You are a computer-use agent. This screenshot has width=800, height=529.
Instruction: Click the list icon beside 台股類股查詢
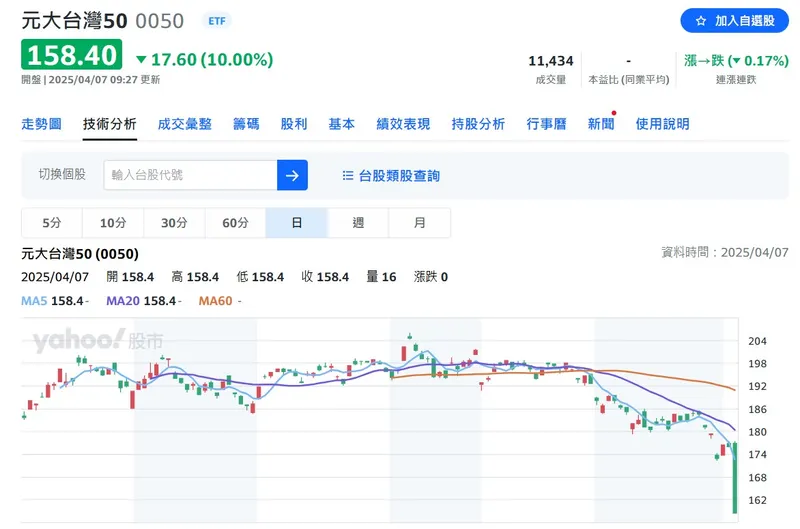point(348,175)
